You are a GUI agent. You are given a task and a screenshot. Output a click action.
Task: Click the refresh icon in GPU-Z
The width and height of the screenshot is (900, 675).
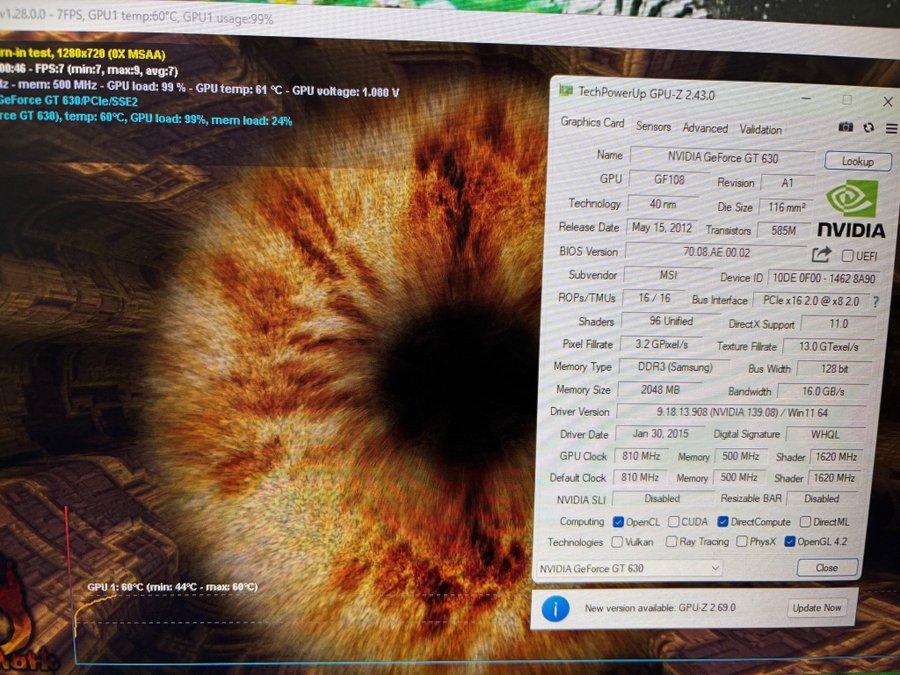(x=868, y=128)
